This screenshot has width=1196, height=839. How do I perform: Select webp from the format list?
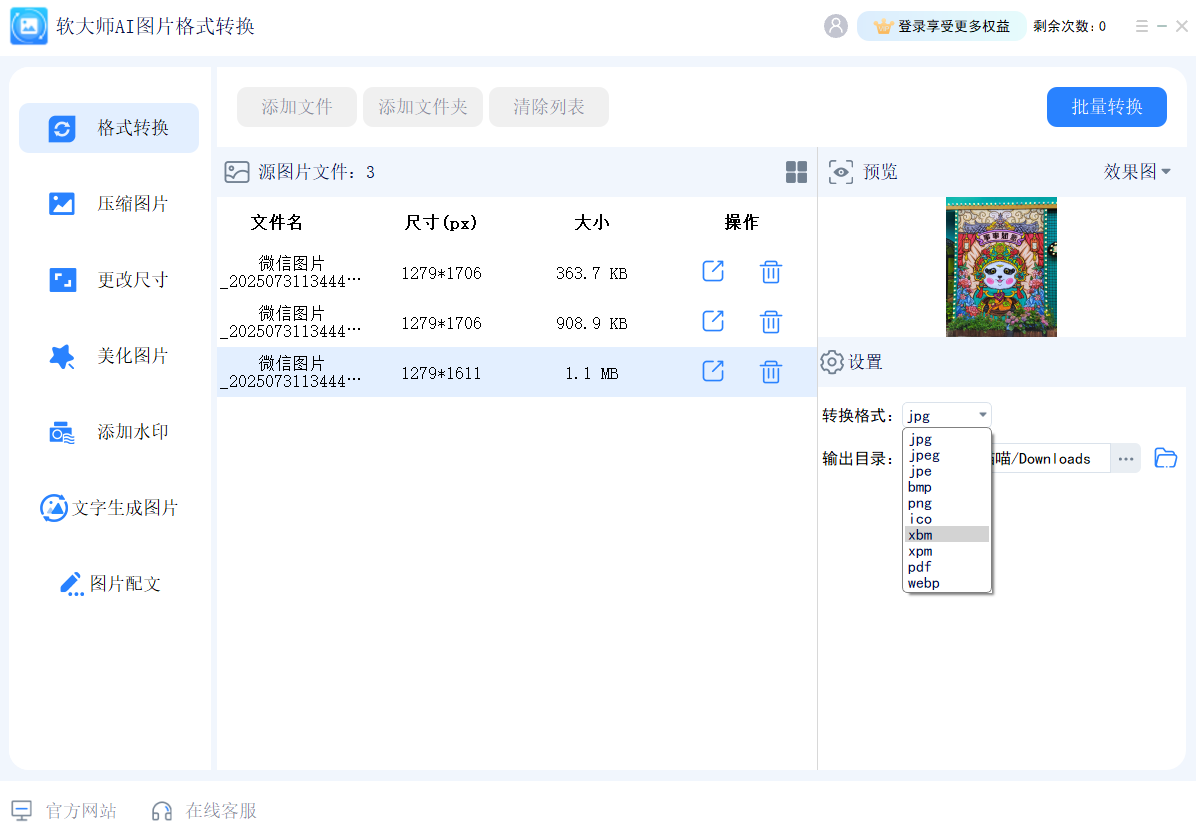point(923,583)
